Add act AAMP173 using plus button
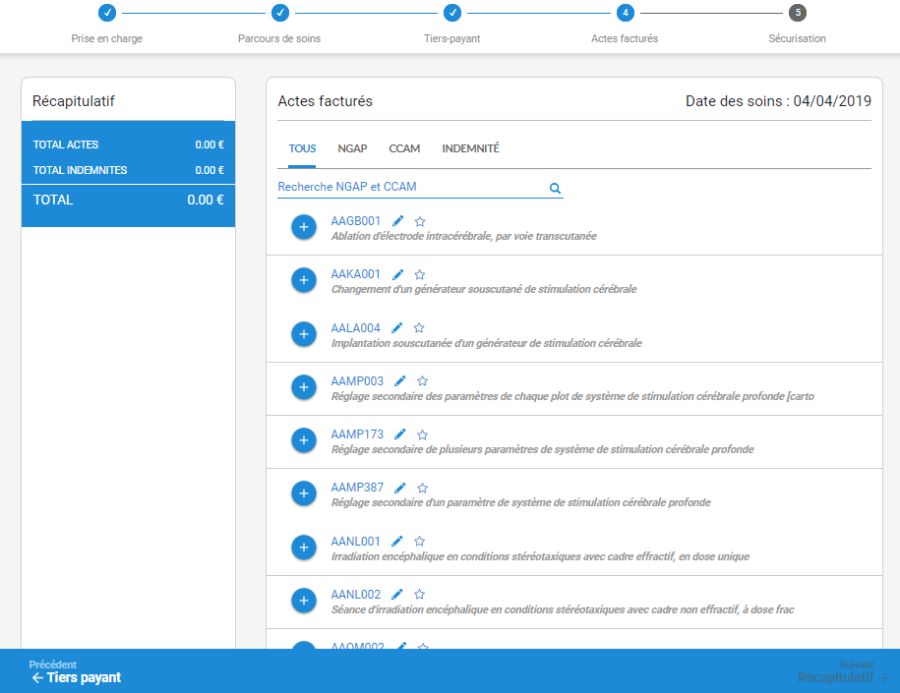Viewport: 900px width, 693px height. pyautogui.click(x=303, y=440)
